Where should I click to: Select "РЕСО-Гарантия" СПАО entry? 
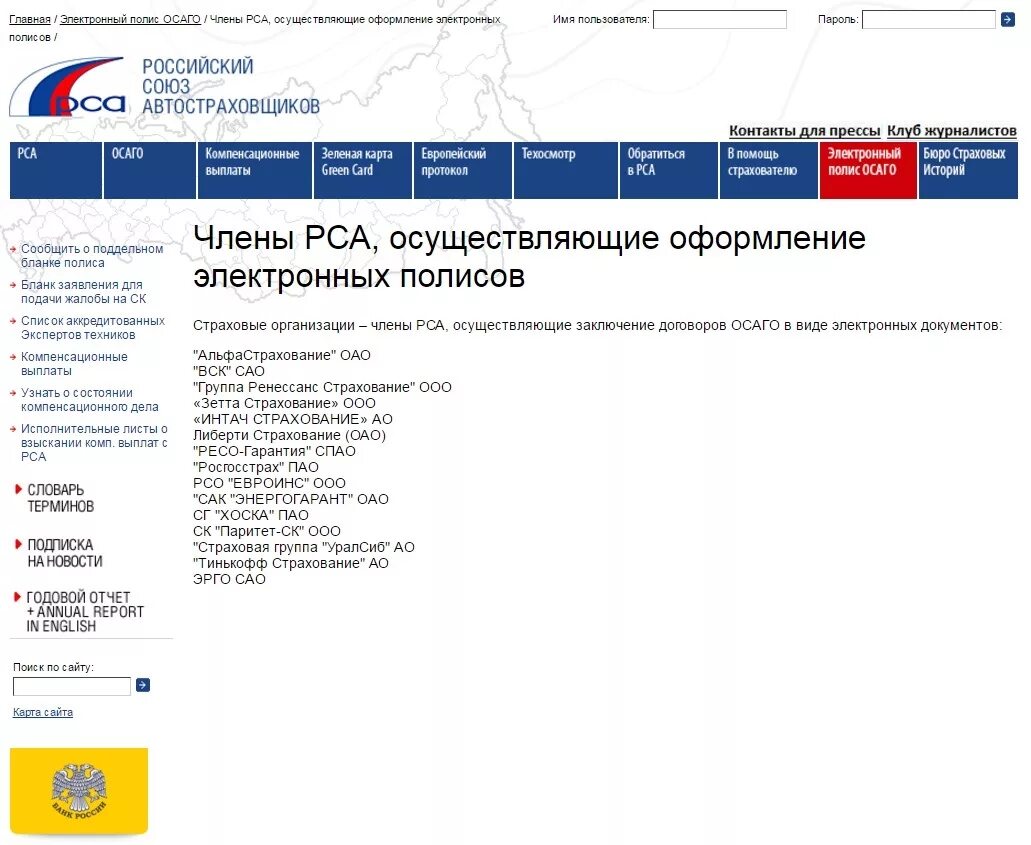click(274, 451)
